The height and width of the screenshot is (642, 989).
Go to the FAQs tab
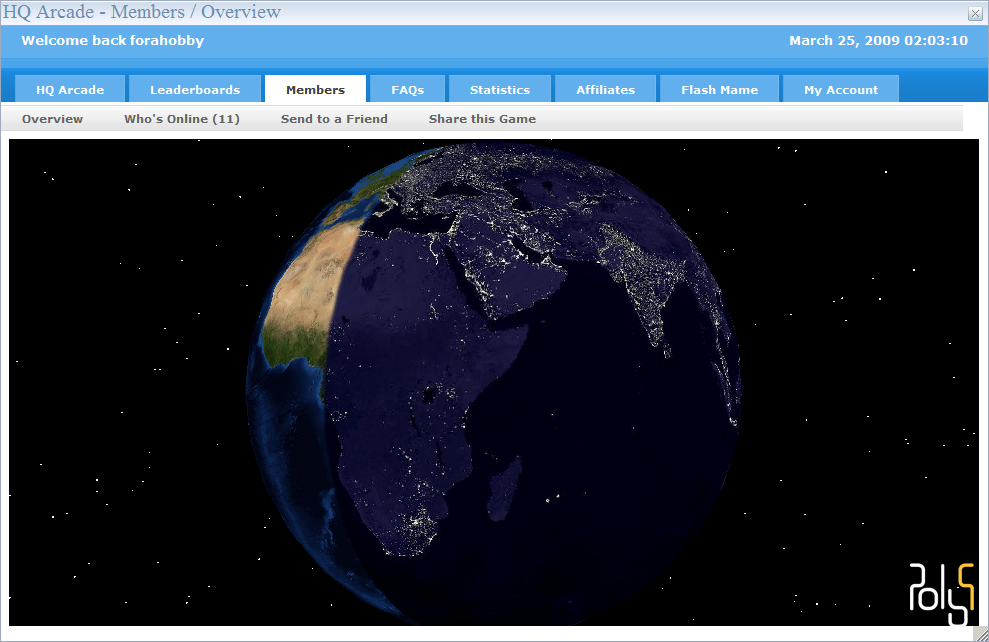(407, 89)
